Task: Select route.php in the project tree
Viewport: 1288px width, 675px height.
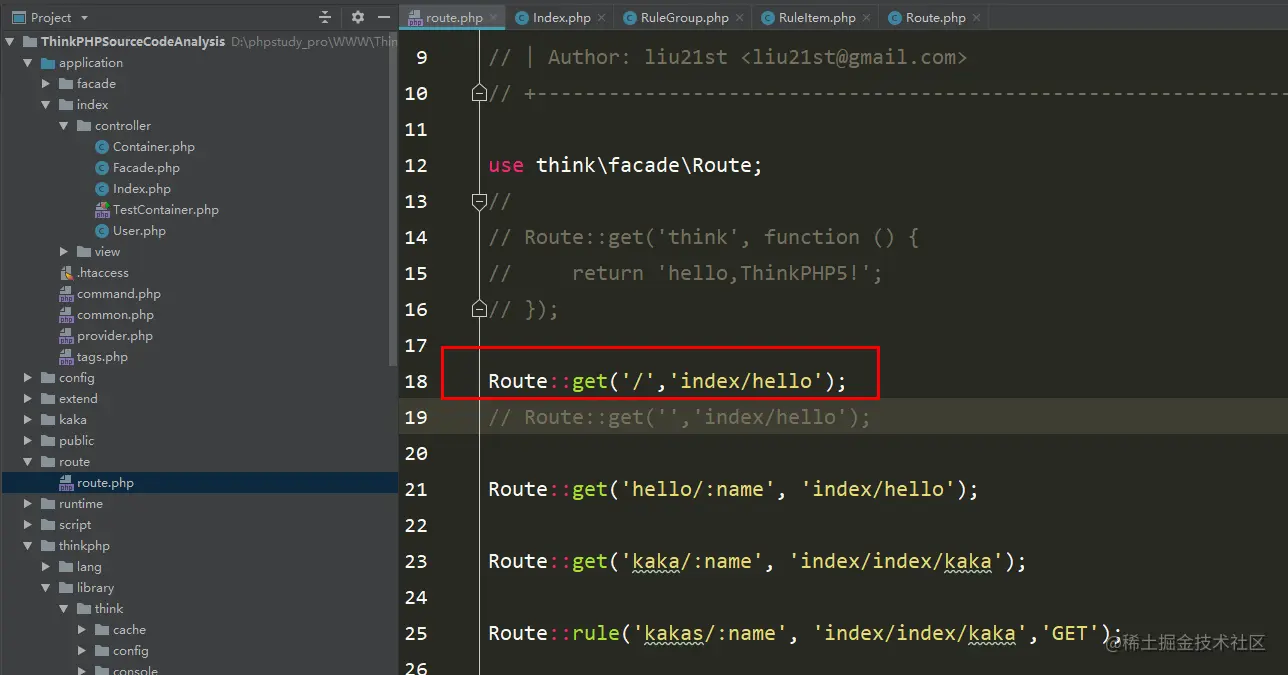Action: click(x=105, y=483)
